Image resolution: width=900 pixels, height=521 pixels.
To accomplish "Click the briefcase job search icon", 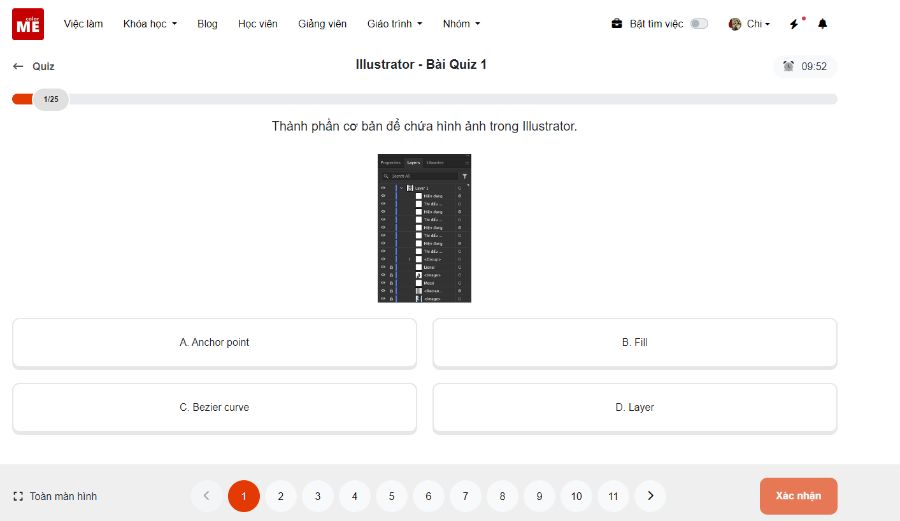I will coord(617,24).
